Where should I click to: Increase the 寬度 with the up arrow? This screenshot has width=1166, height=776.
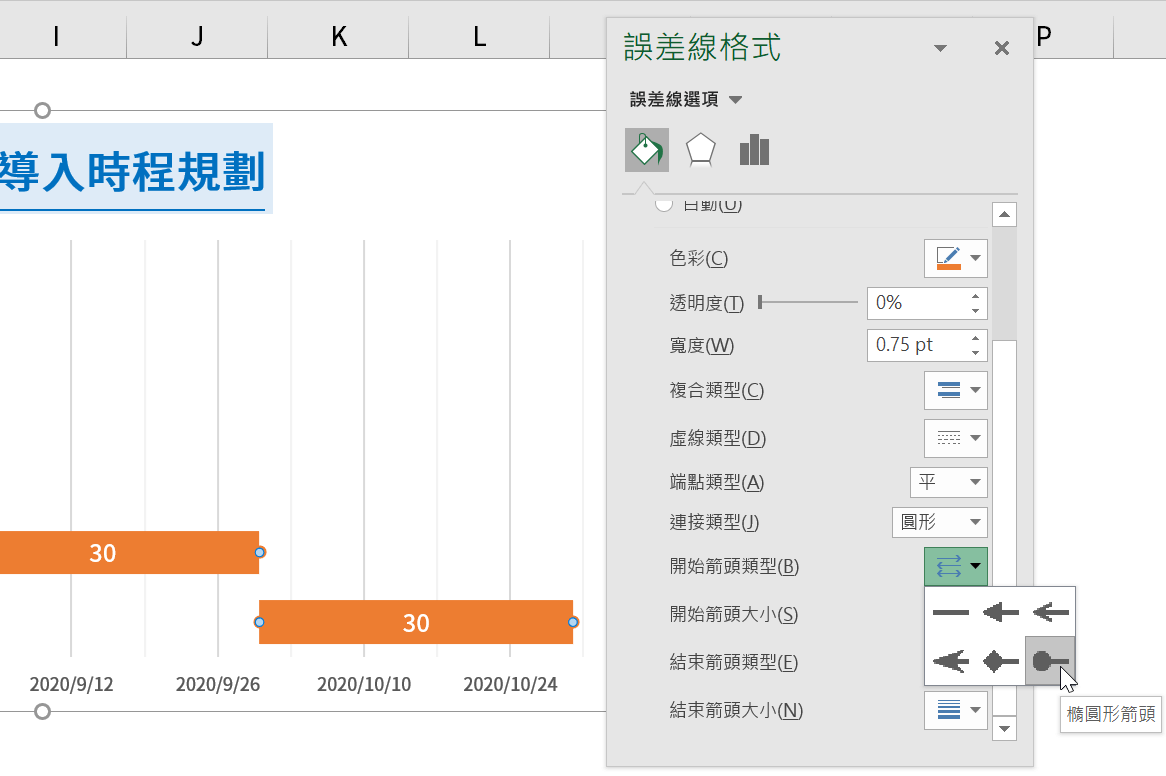976,338
